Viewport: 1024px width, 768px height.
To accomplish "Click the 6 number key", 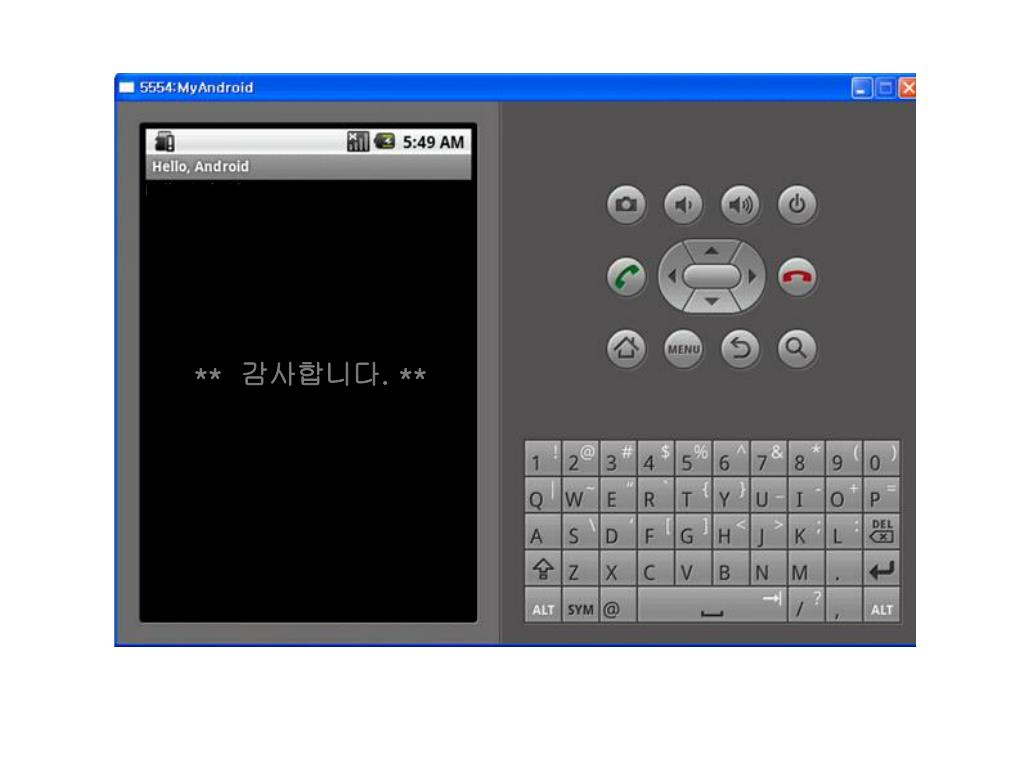I will click(731, 458).
